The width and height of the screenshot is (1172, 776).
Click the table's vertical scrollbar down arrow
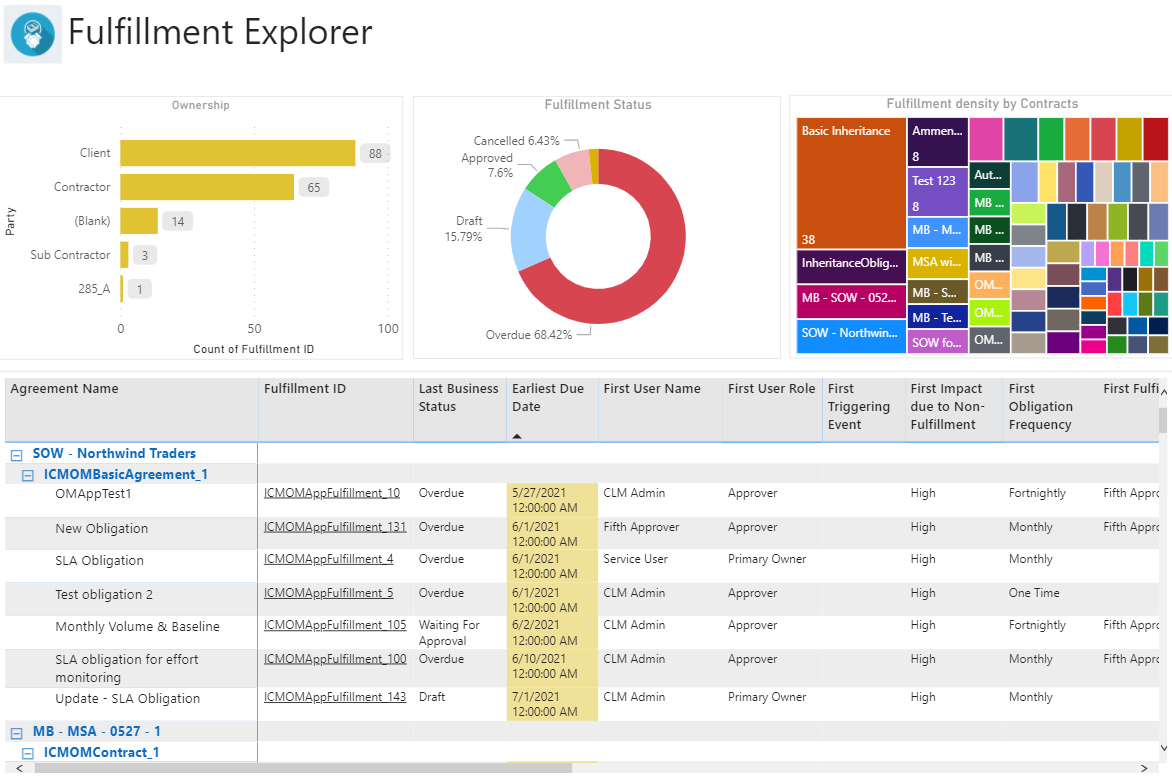point(1163,748)
